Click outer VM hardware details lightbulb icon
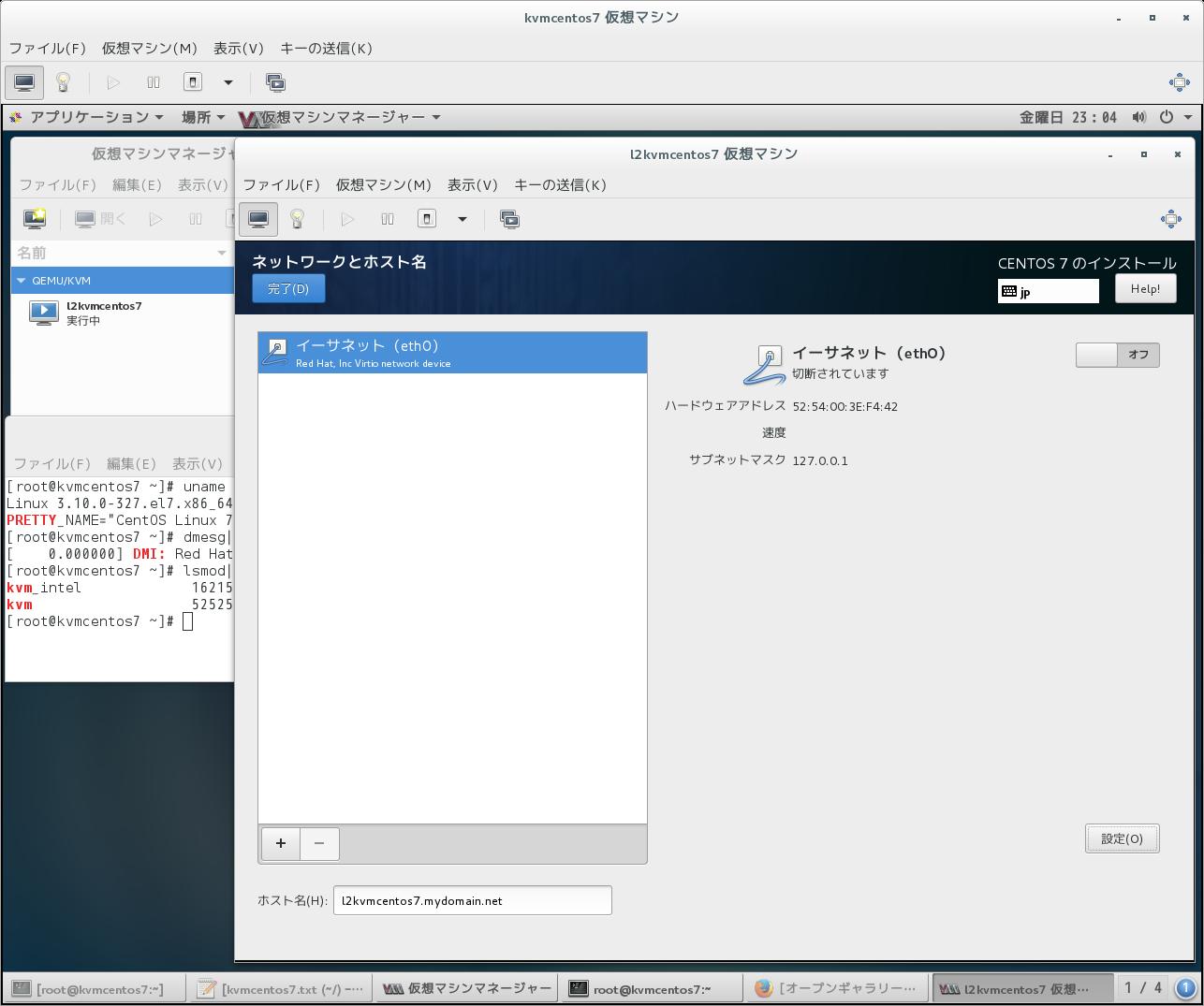 [x=63, y=82]
